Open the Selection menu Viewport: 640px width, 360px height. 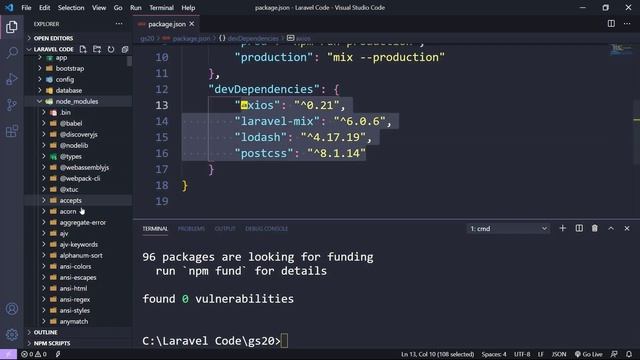click(x=71, y=7)
